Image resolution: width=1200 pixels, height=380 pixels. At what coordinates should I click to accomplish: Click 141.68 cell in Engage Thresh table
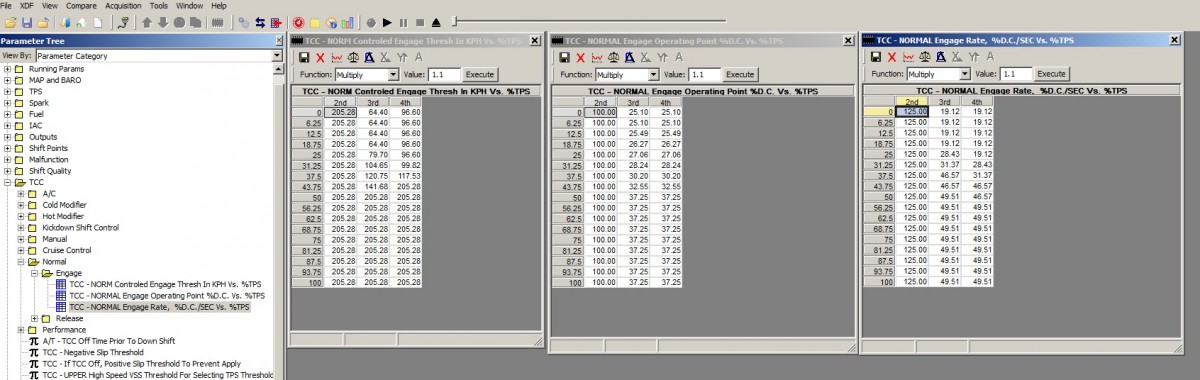click(375, 186)
